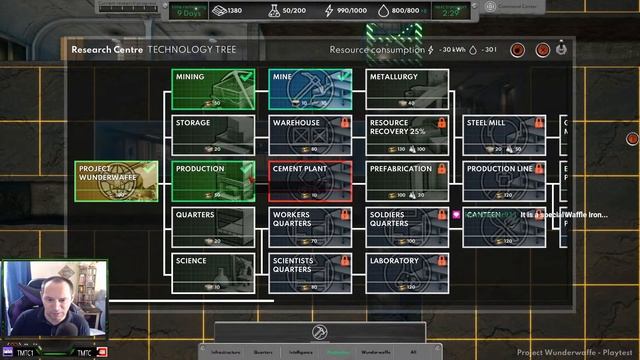This screenshot has width=640, height=360.
Task: Click the 9 Days countdown display
Action: click(189, 11)
